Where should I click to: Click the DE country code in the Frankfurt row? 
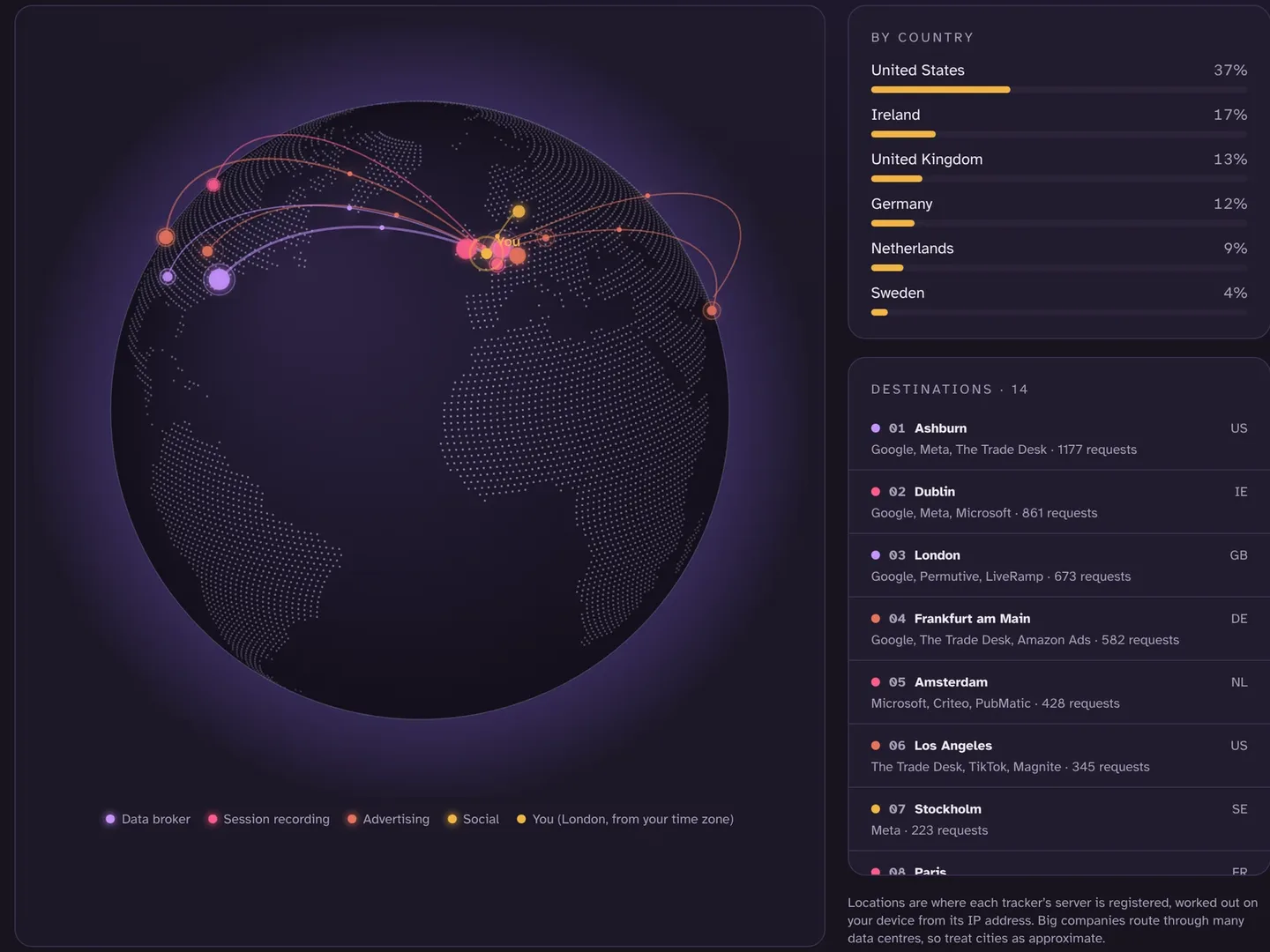(1239, 619)
